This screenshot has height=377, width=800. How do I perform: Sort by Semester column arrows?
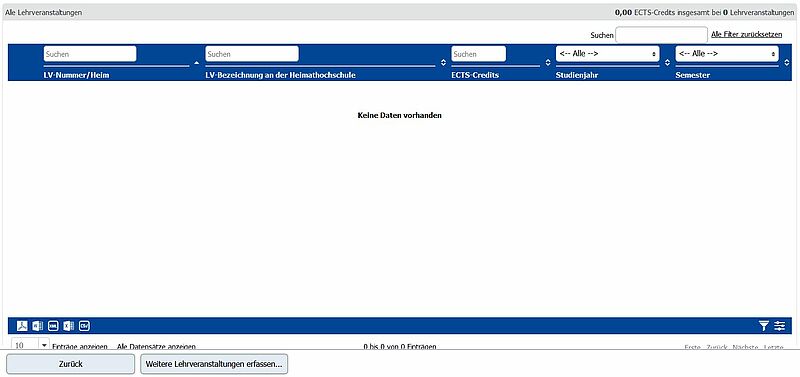[x=787, y=63]
